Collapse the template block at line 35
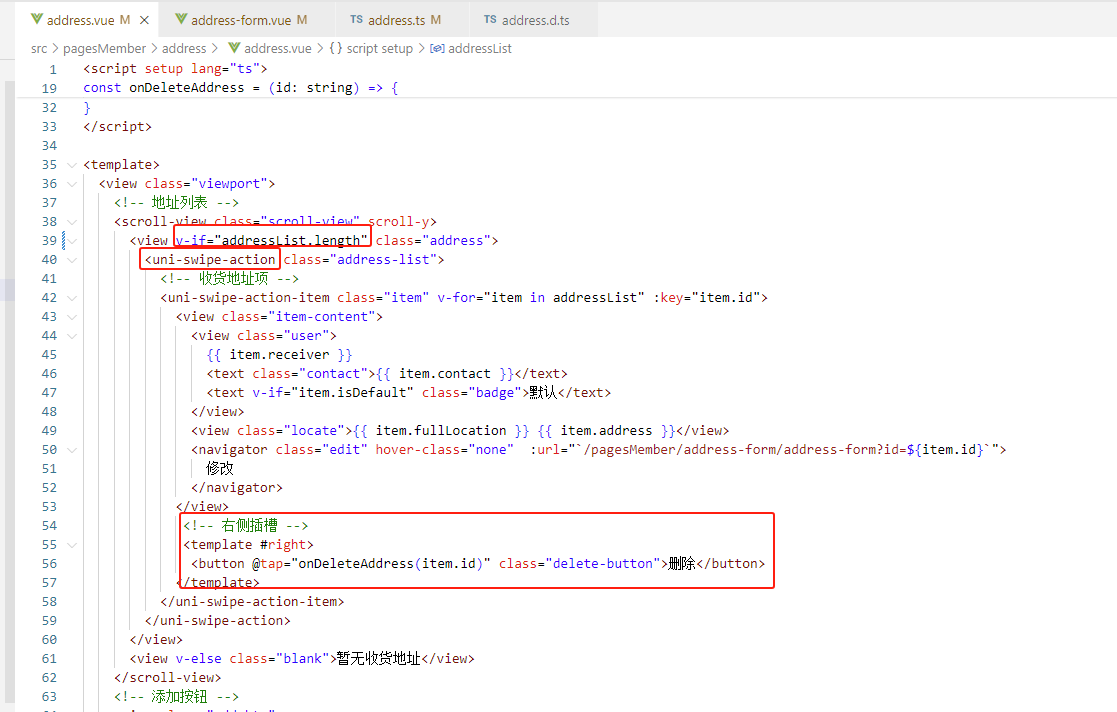1117x712 pixels. 72,165
